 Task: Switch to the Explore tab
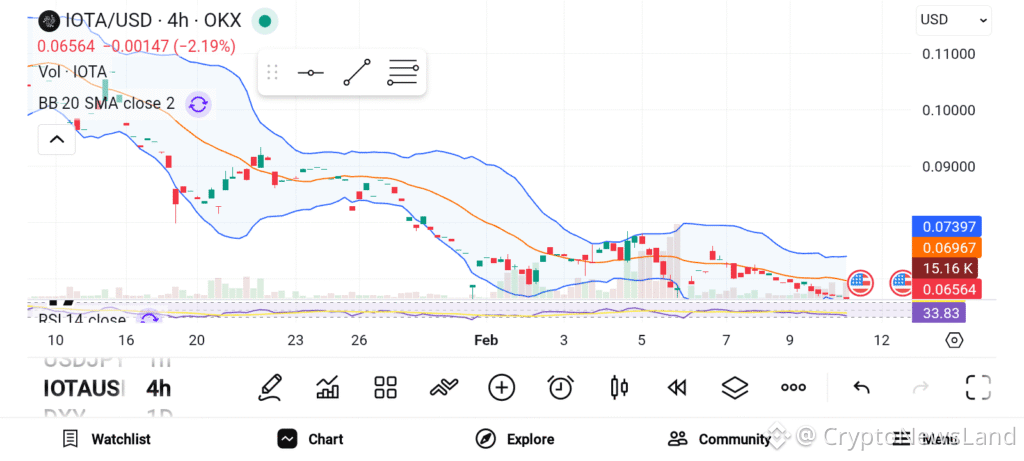[515, 439]
